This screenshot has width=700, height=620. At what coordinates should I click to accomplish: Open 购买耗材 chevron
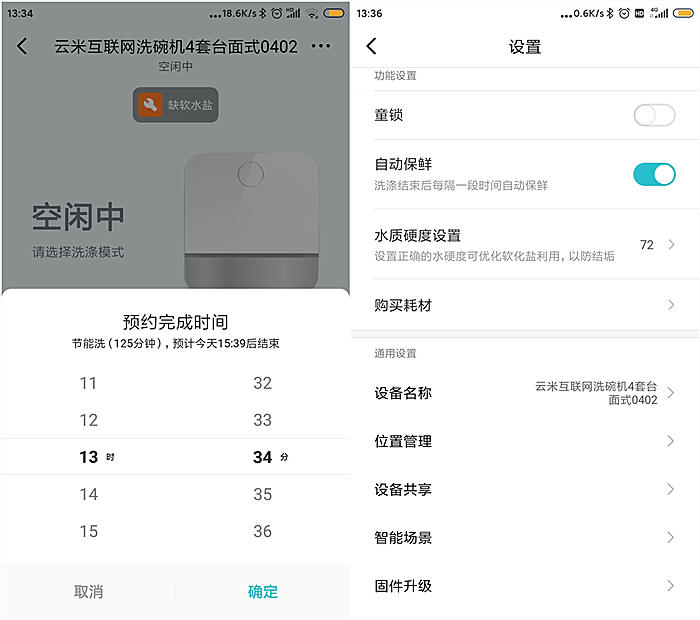tap(671, 305)
